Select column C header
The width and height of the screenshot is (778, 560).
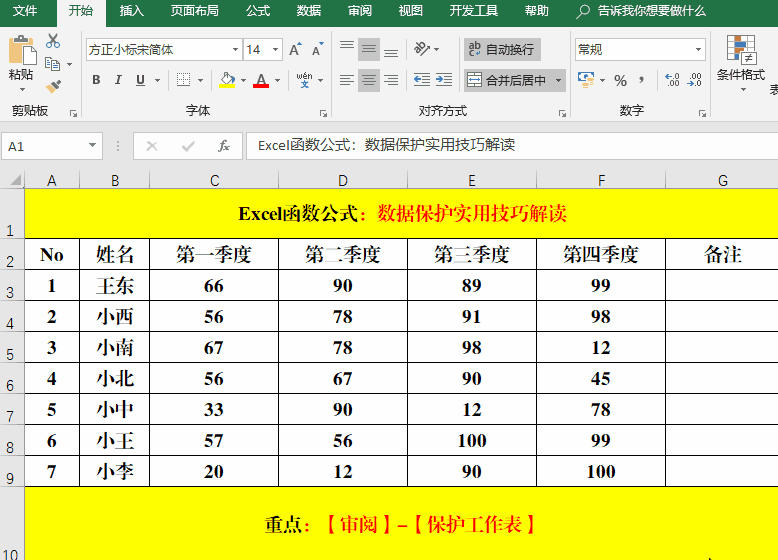214,180
